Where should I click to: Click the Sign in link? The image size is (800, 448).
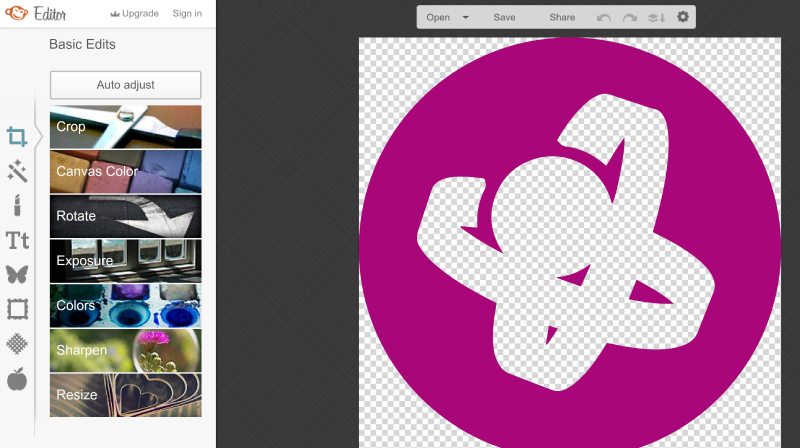(187, 14)
